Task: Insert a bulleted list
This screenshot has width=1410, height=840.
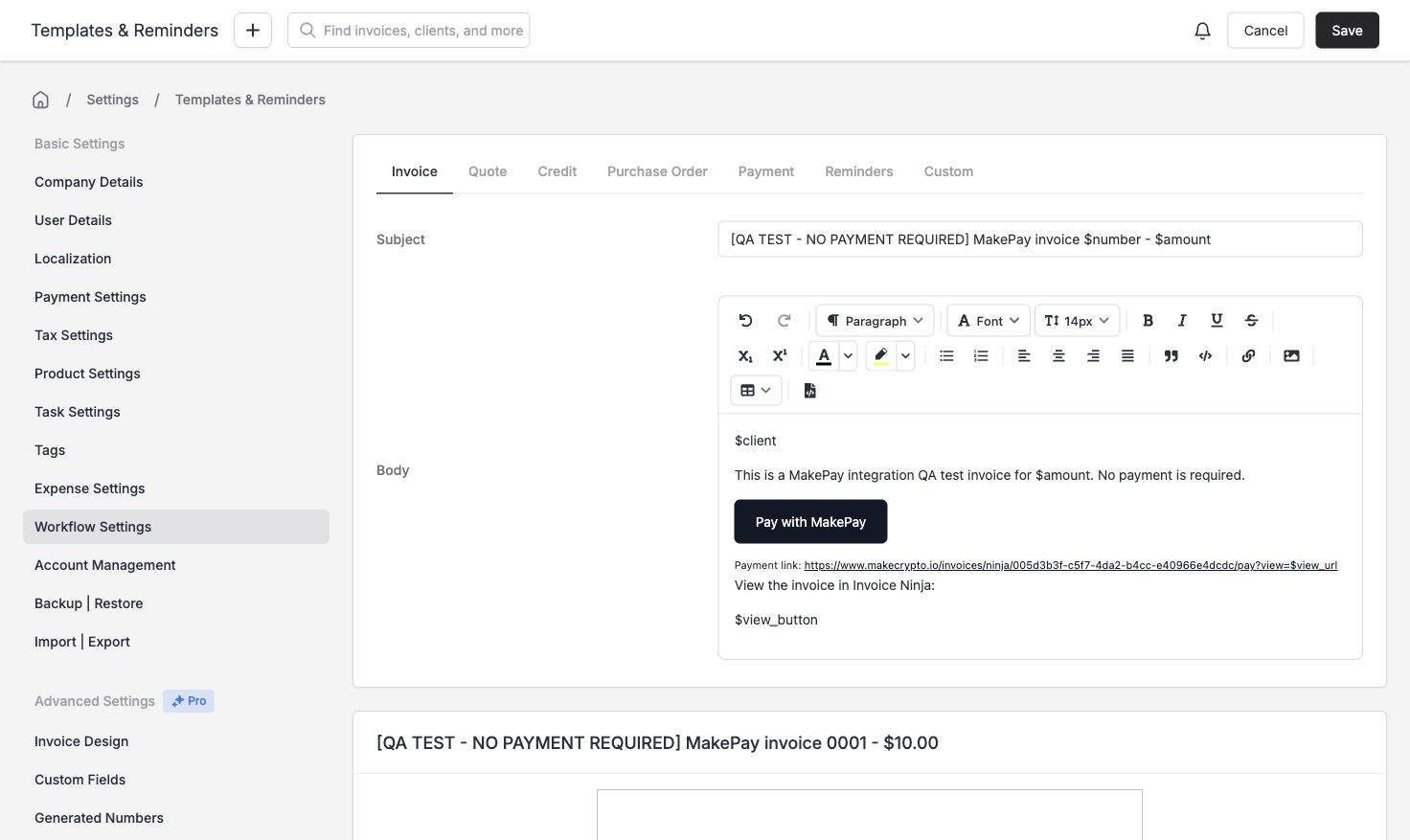Action: click(x=946, y=356)
